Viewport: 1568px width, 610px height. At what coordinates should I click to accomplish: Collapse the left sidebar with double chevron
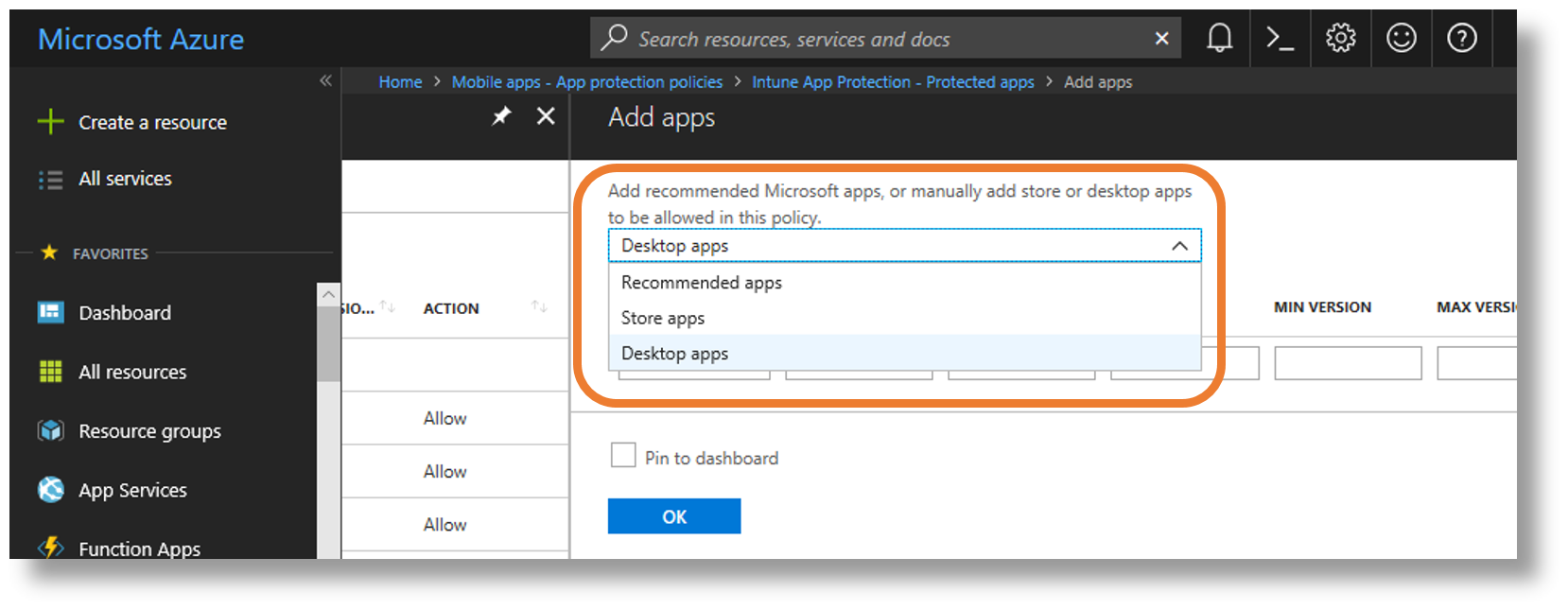pyautogui.click(x=325, y=80)
